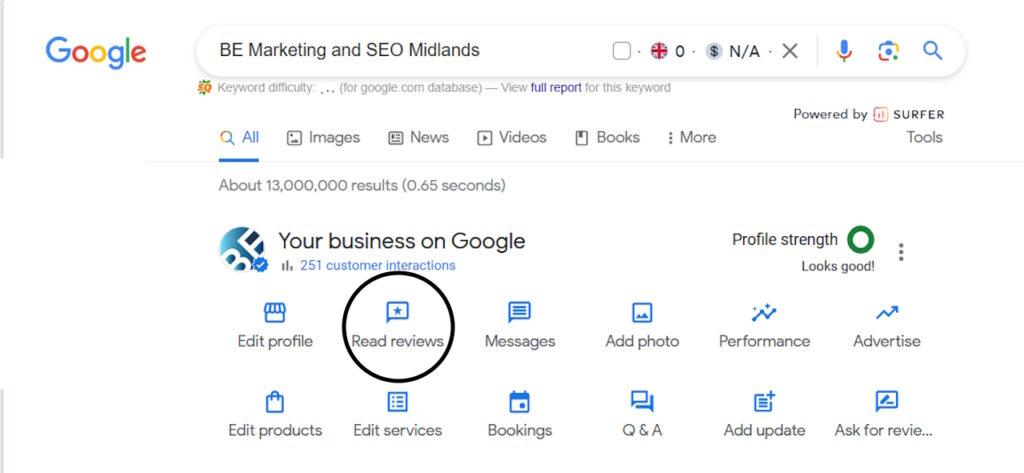
Task: Open the Edit products shopping bag icon
Action: click(275, 402)
